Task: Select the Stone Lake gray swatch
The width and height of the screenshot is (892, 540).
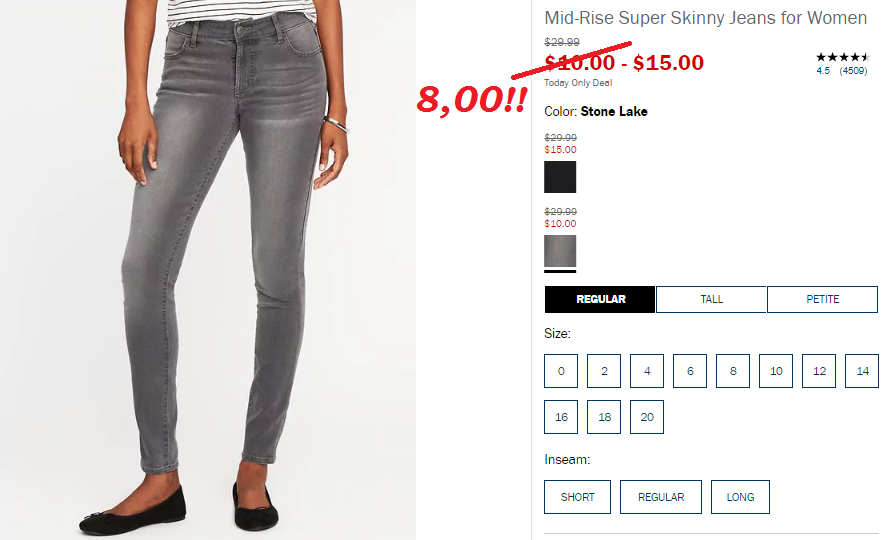Action: [560, 251]
